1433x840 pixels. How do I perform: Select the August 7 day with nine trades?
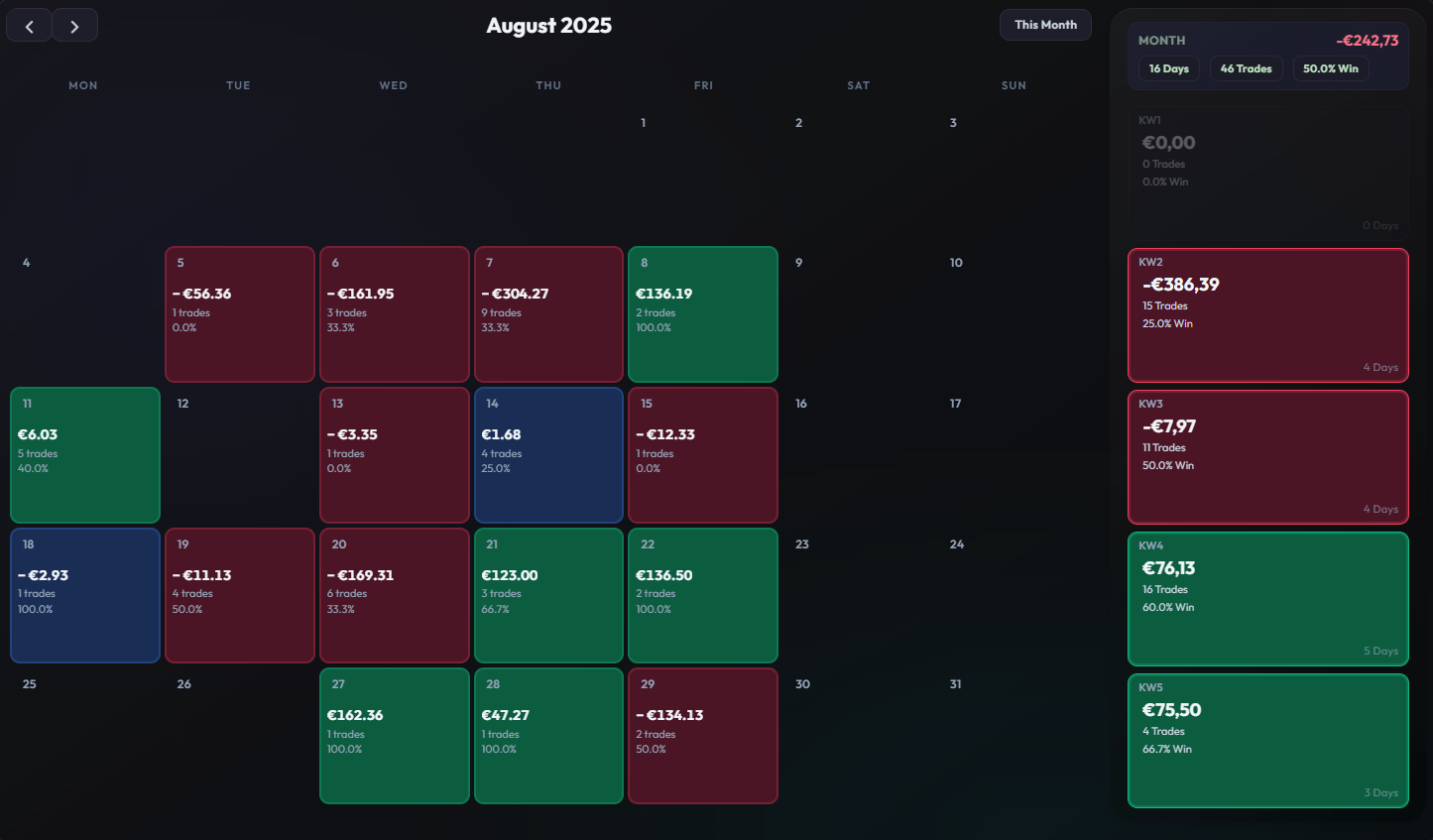548,313
